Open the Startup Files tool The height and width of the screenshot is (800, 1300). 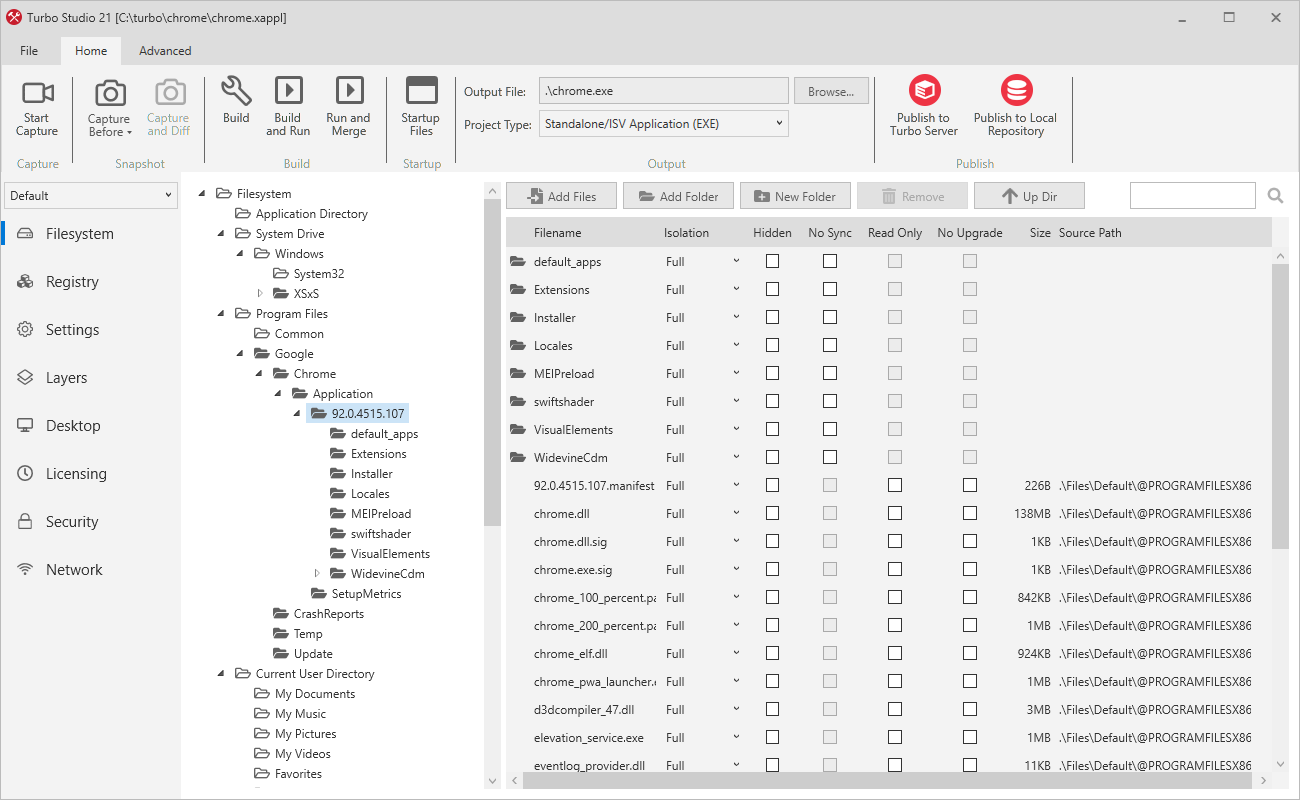tap(421, 106)
